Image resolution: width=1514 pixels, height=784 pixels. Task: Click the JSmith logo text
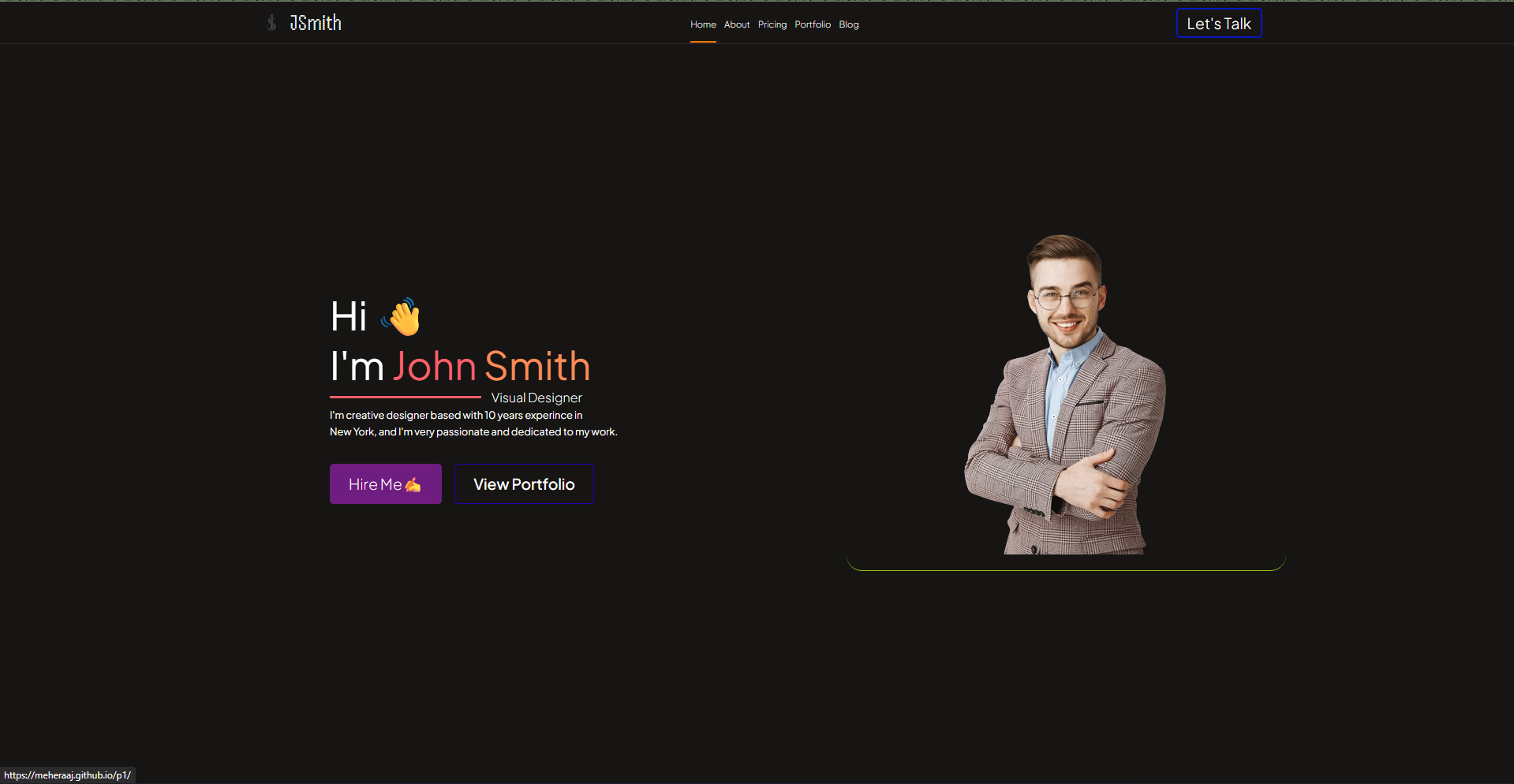316,23
